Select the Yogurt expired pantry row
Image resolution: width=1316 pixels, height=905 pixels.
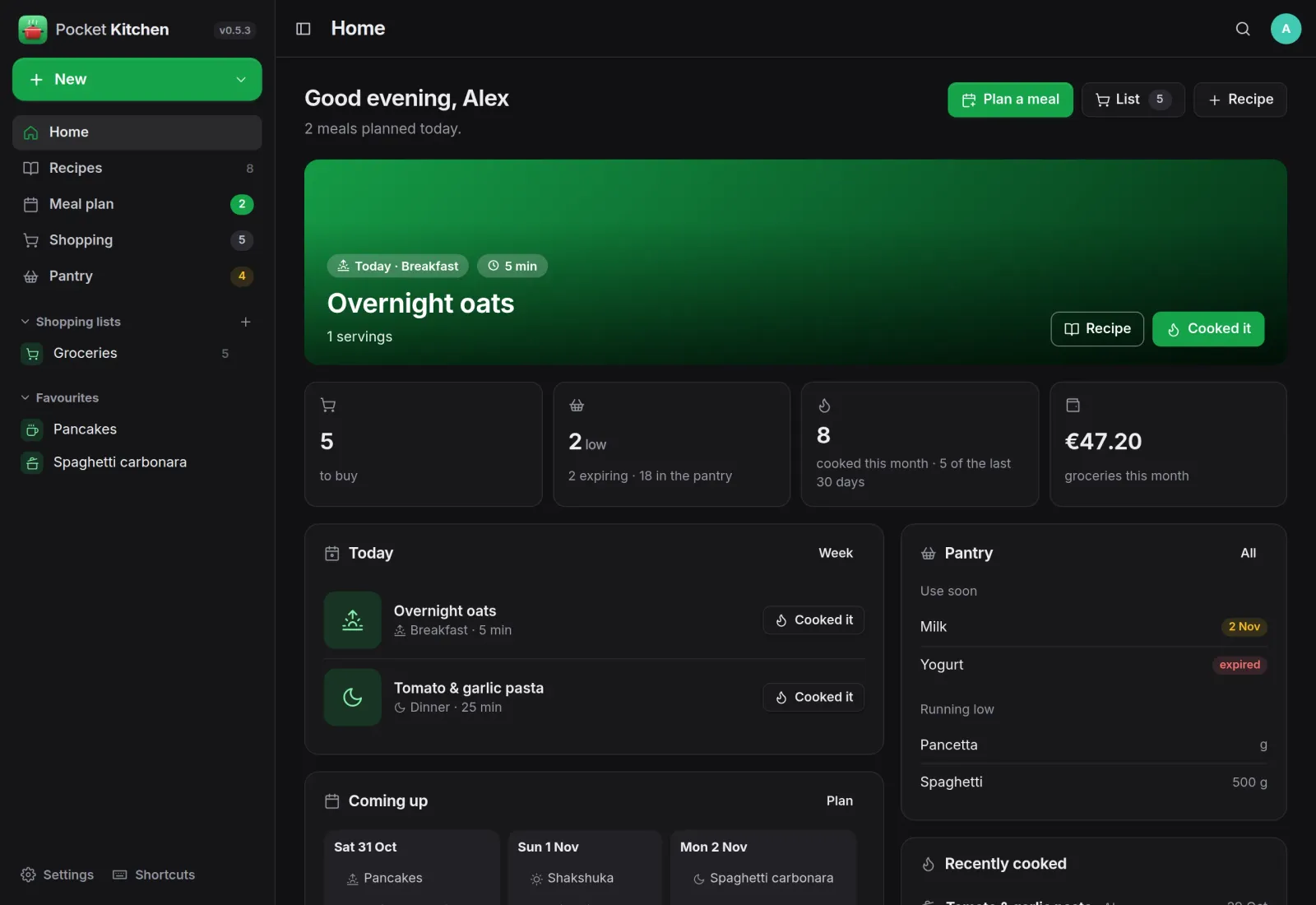pos(1093,665)
